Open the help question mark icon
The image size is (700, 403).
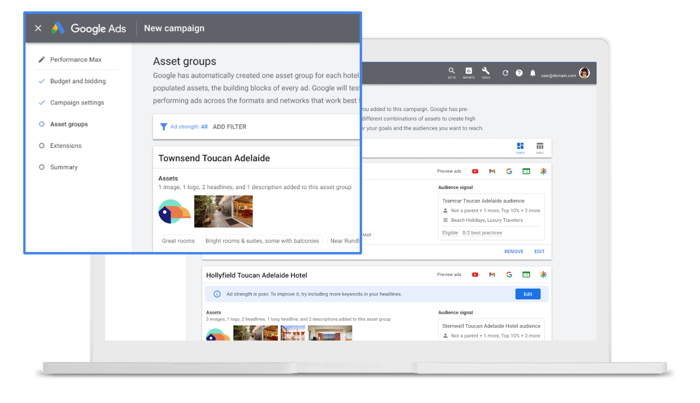click(x=519, y=73)
